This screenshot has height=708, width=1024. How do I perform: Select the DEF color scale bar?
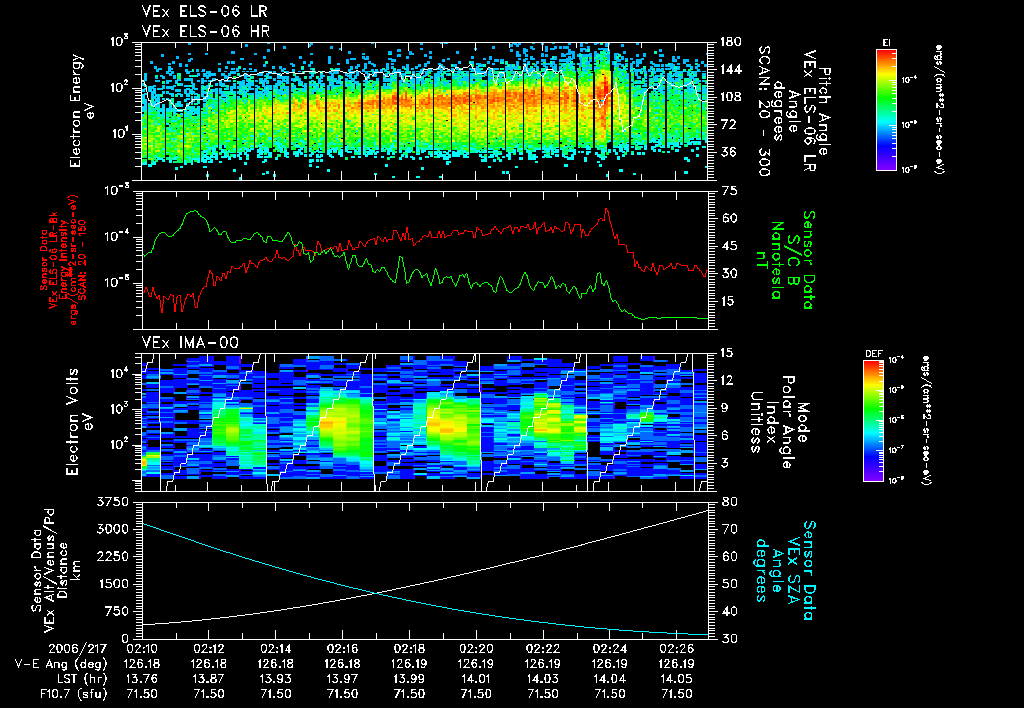tap(874, 421)
